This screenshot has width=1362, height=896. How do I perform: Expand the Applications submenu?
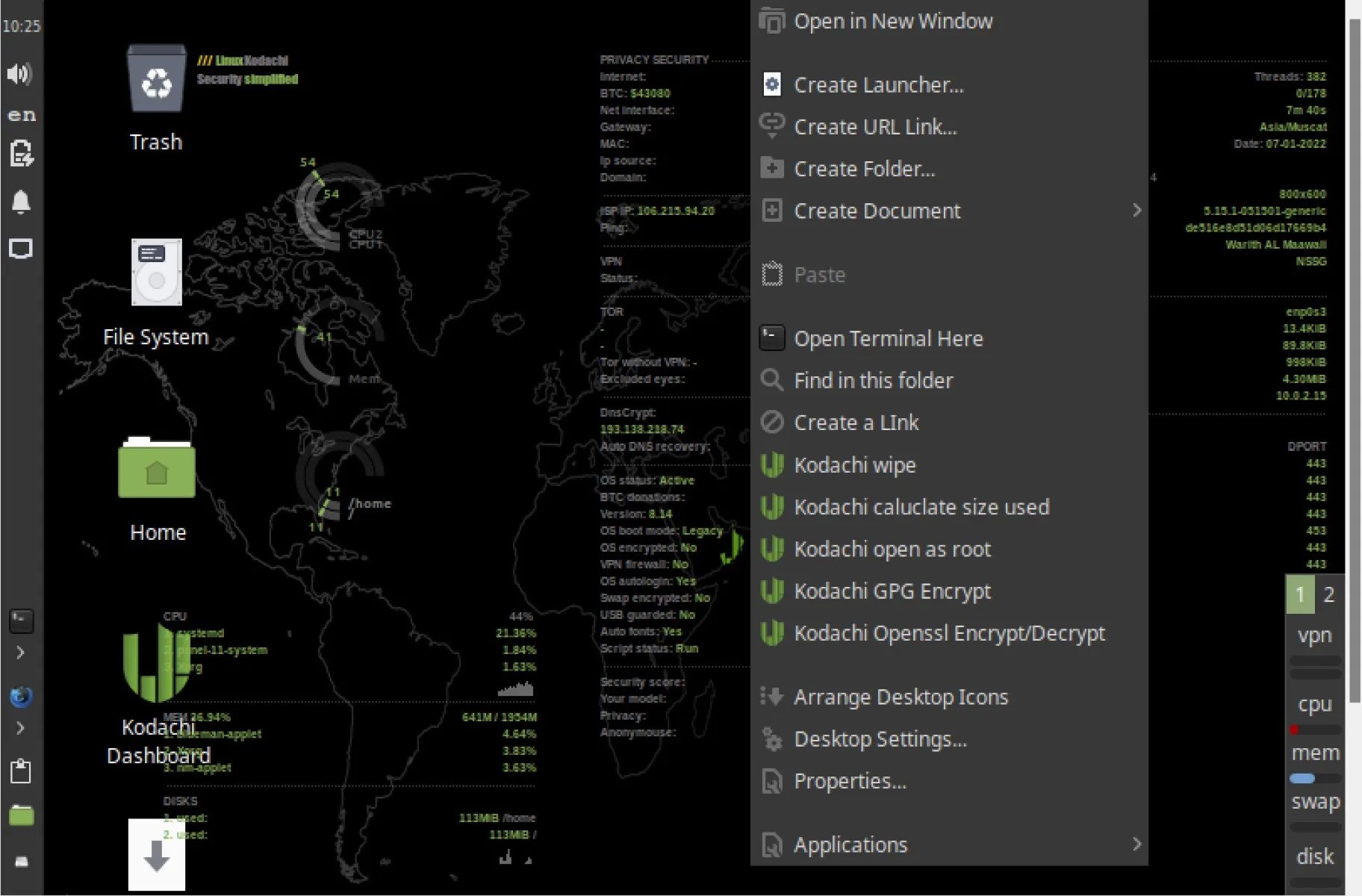(x=1136, y=844)
